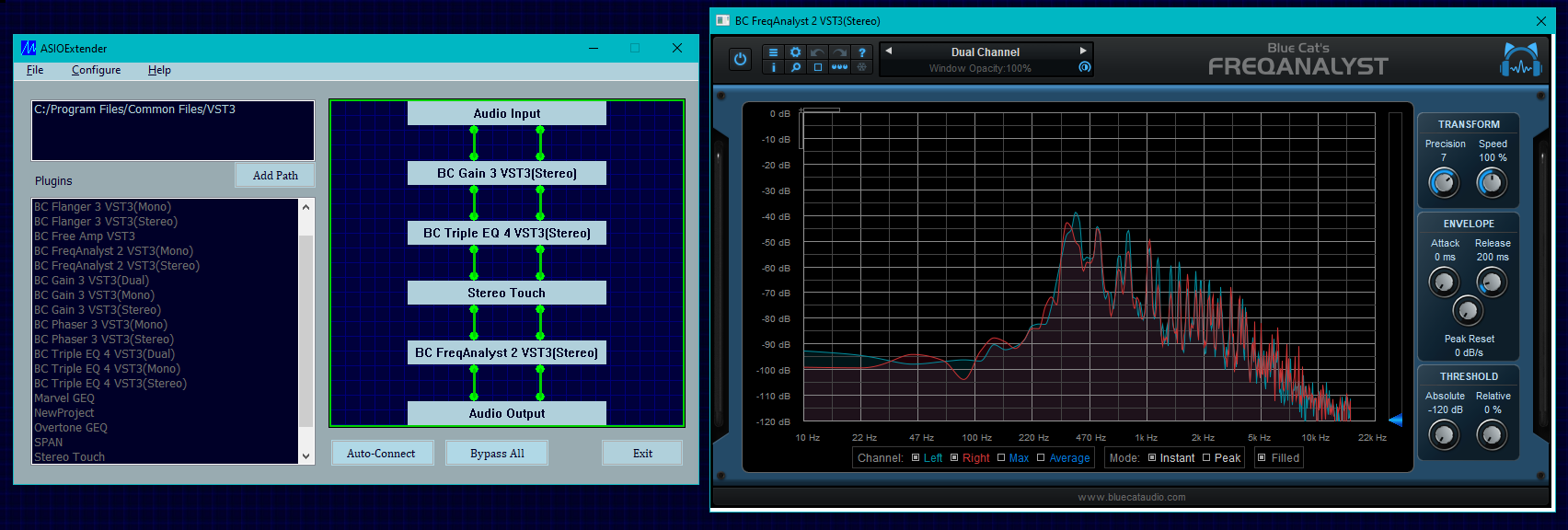1568x530 pixels.
Task: Go to next preset with right arrow
Action: click(x=1083, y=51)
